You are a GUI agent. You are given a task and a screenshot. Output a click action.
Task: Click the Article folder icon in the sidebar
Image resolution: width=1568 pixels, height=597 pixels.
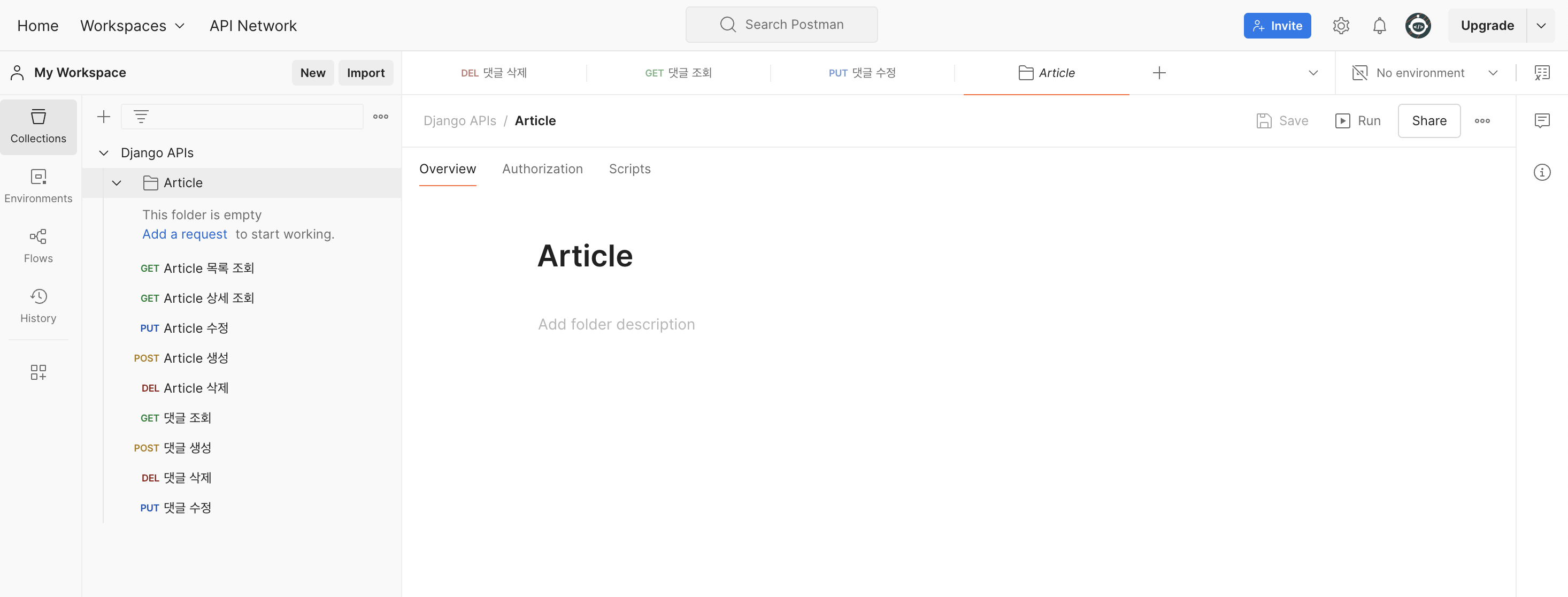(150, 183)
